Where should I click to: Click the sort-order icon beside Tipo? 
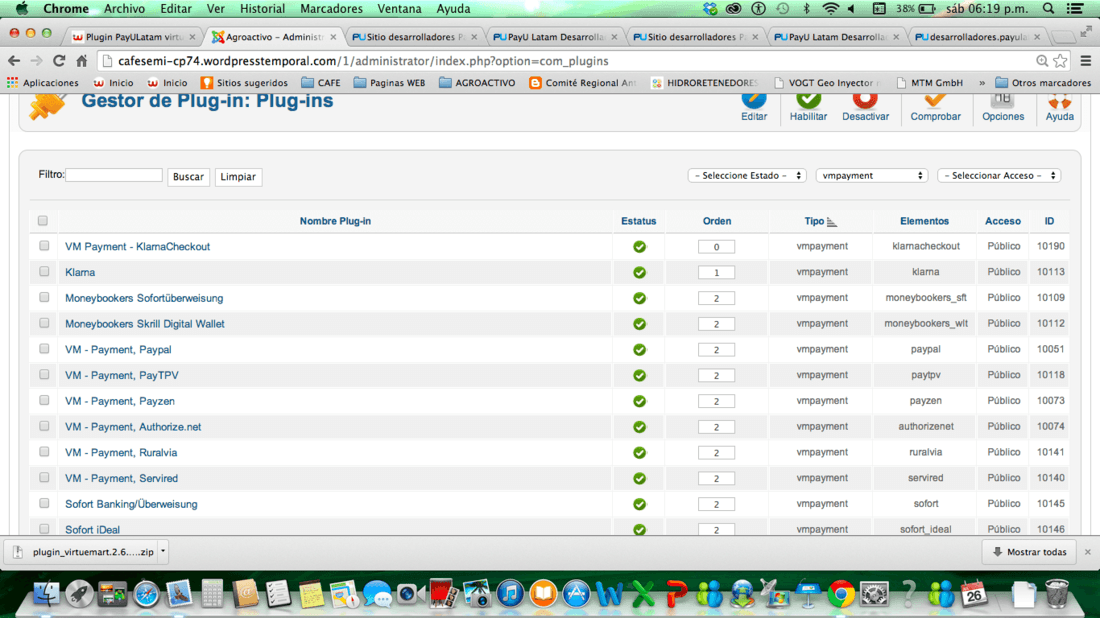[x=832, y=222]
